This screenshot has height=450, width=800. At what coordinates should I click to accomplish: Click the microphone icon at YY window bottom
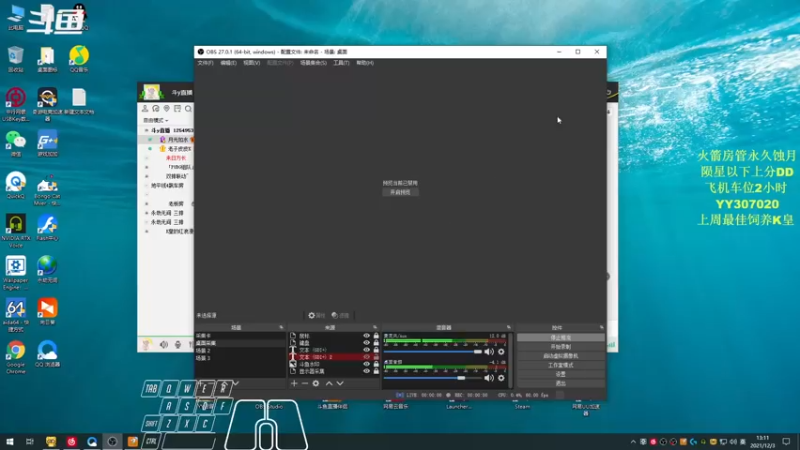(178, 345)
